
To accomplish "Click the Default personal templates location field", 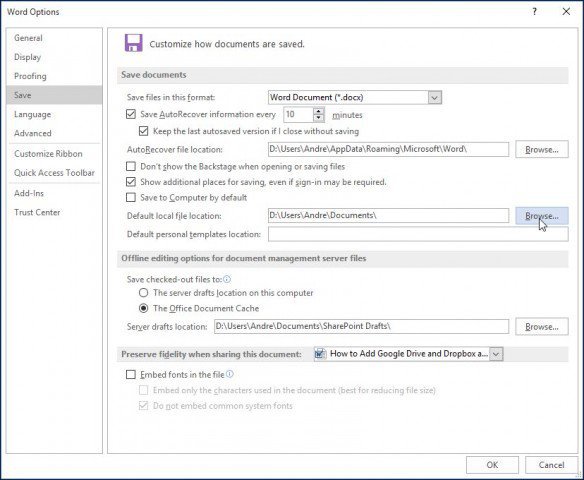I will [x=418, y=234].
